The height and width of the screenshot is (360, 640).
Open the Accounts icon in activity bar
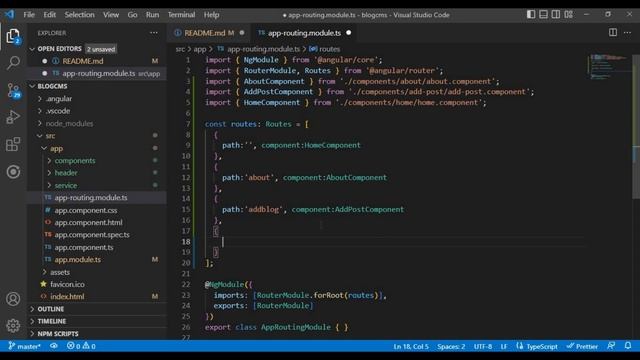(13, 299)
